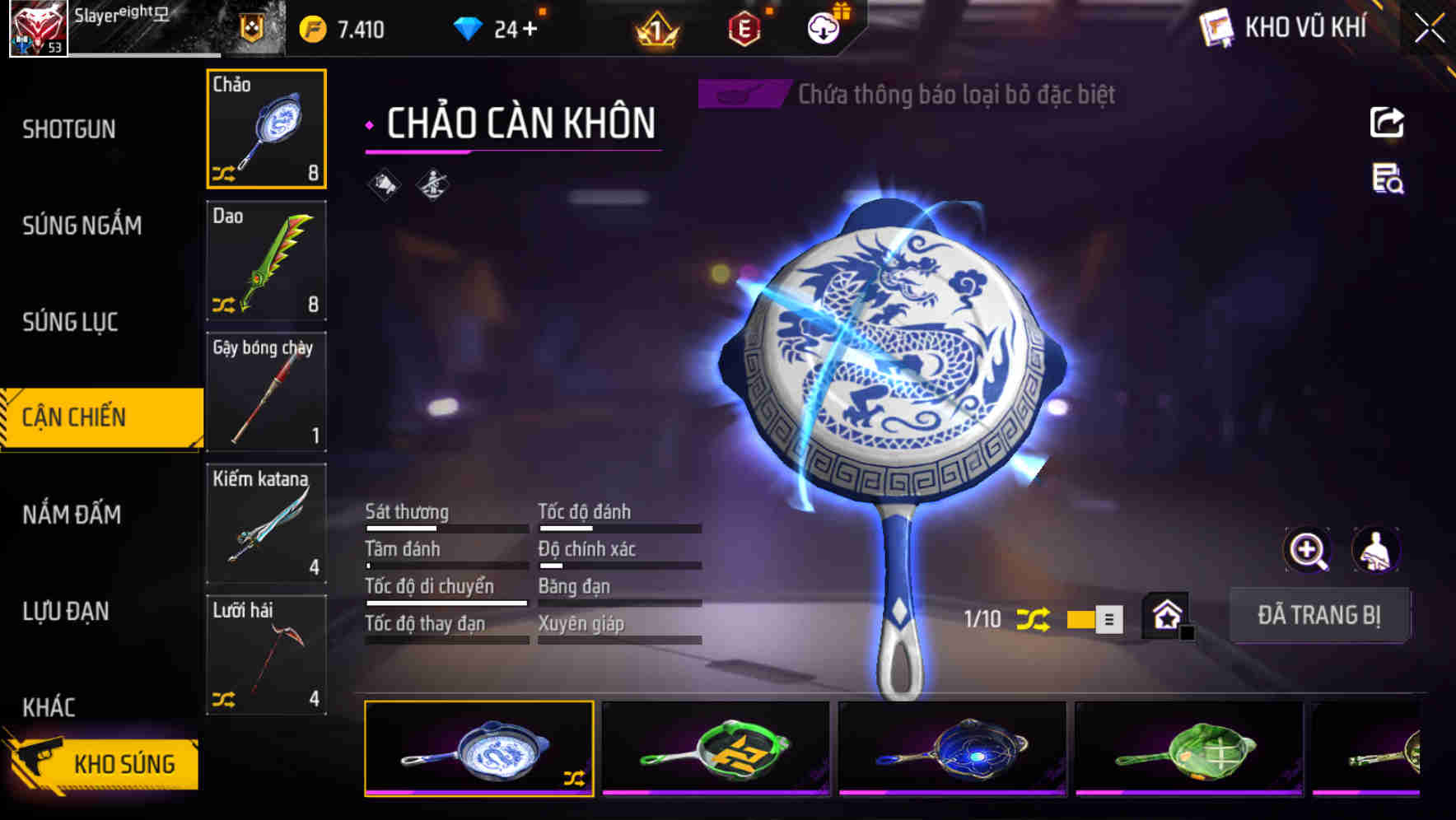Select the Dao weapon category
Screen dimensions: 1456x820
[266, 260]
